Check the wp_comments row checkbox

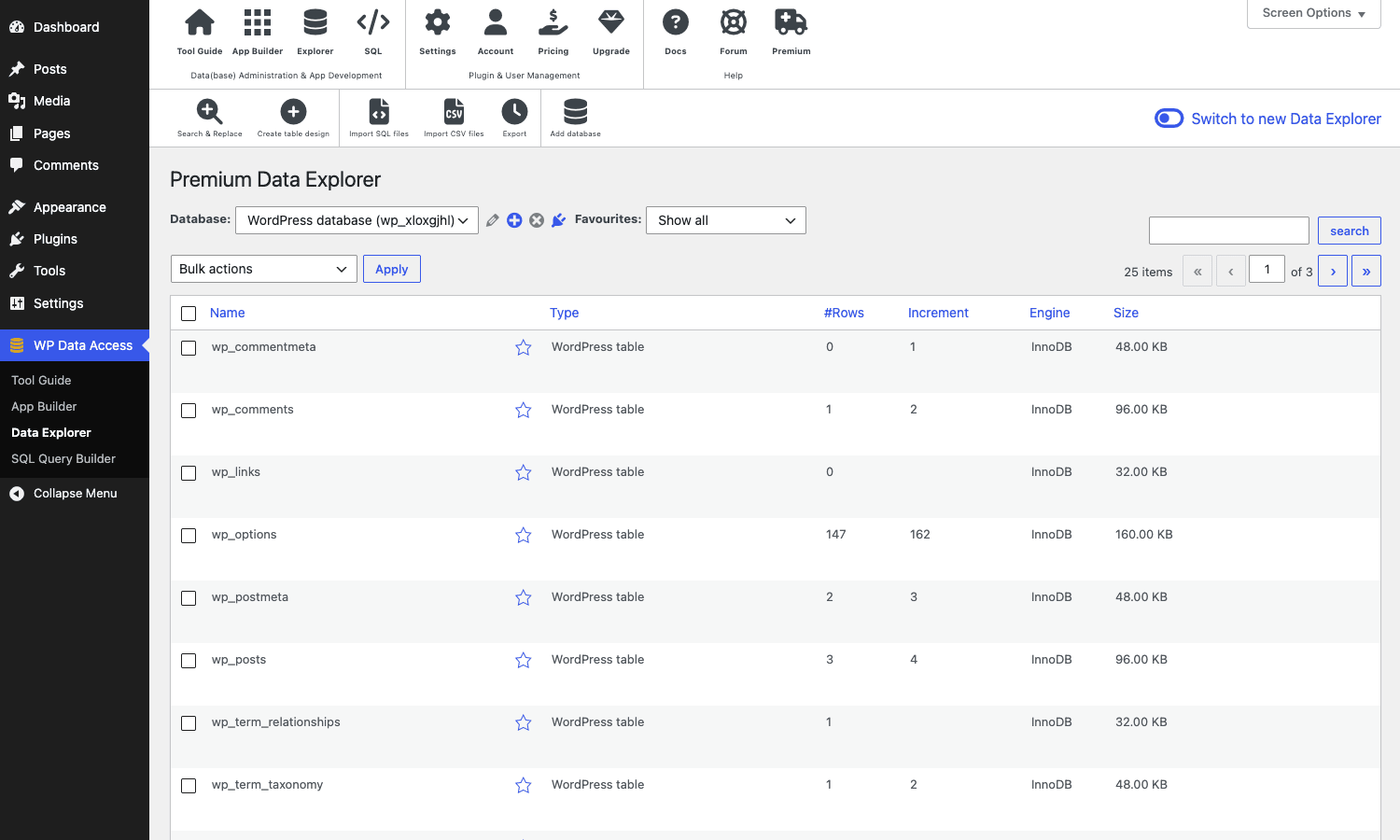click(189, 411)
